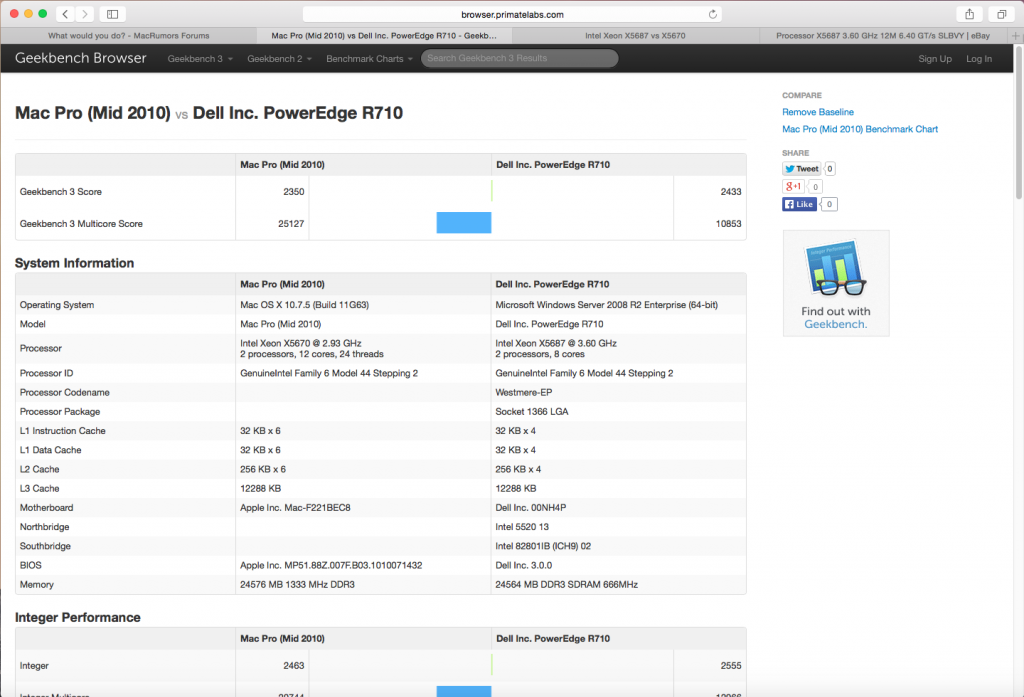Open the Geekbench 3 dropdown menu
1024x697 pixels.
[200, 59]
